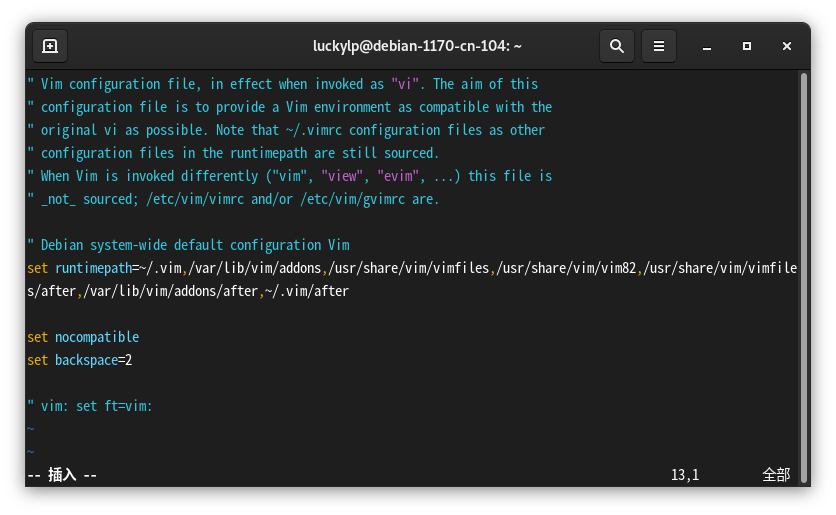Click the /etc/vim/vimrc path text
Screen dimensions: 836x515
195,199
